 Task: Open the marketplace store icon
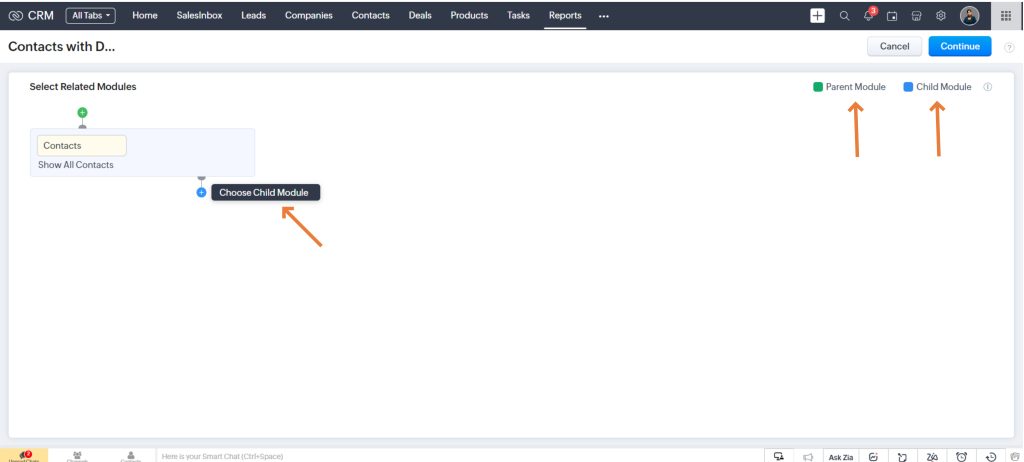pyautogui.click(x=916, y=16)
